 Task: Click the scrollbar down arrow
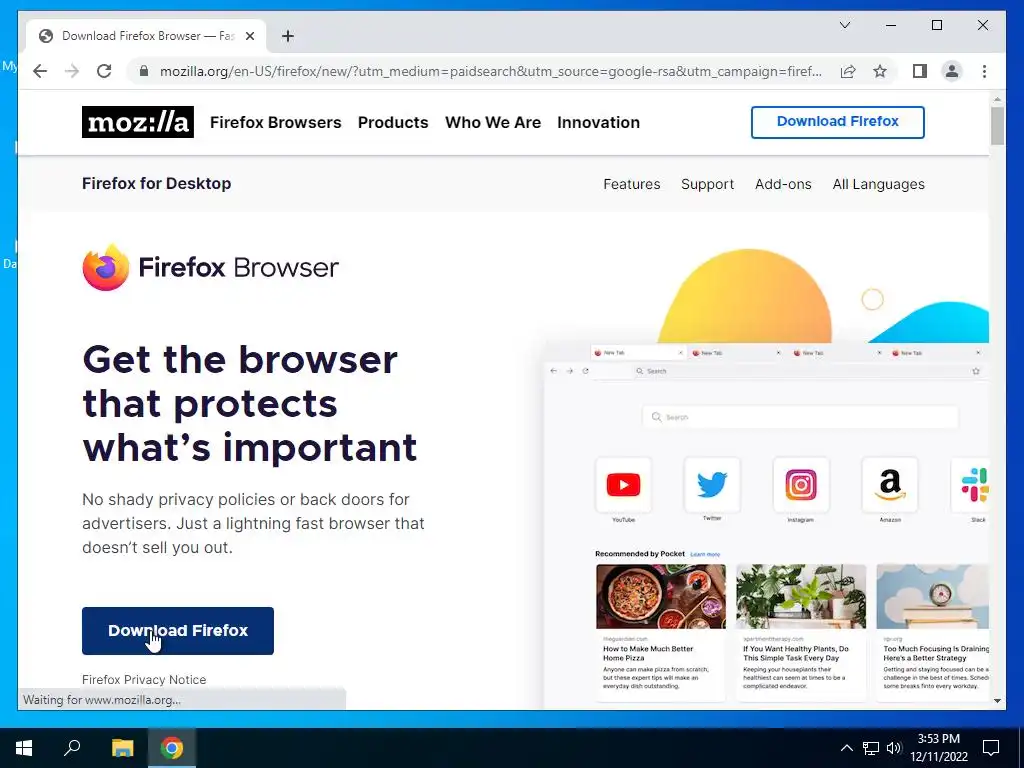[x=997, y=701]
